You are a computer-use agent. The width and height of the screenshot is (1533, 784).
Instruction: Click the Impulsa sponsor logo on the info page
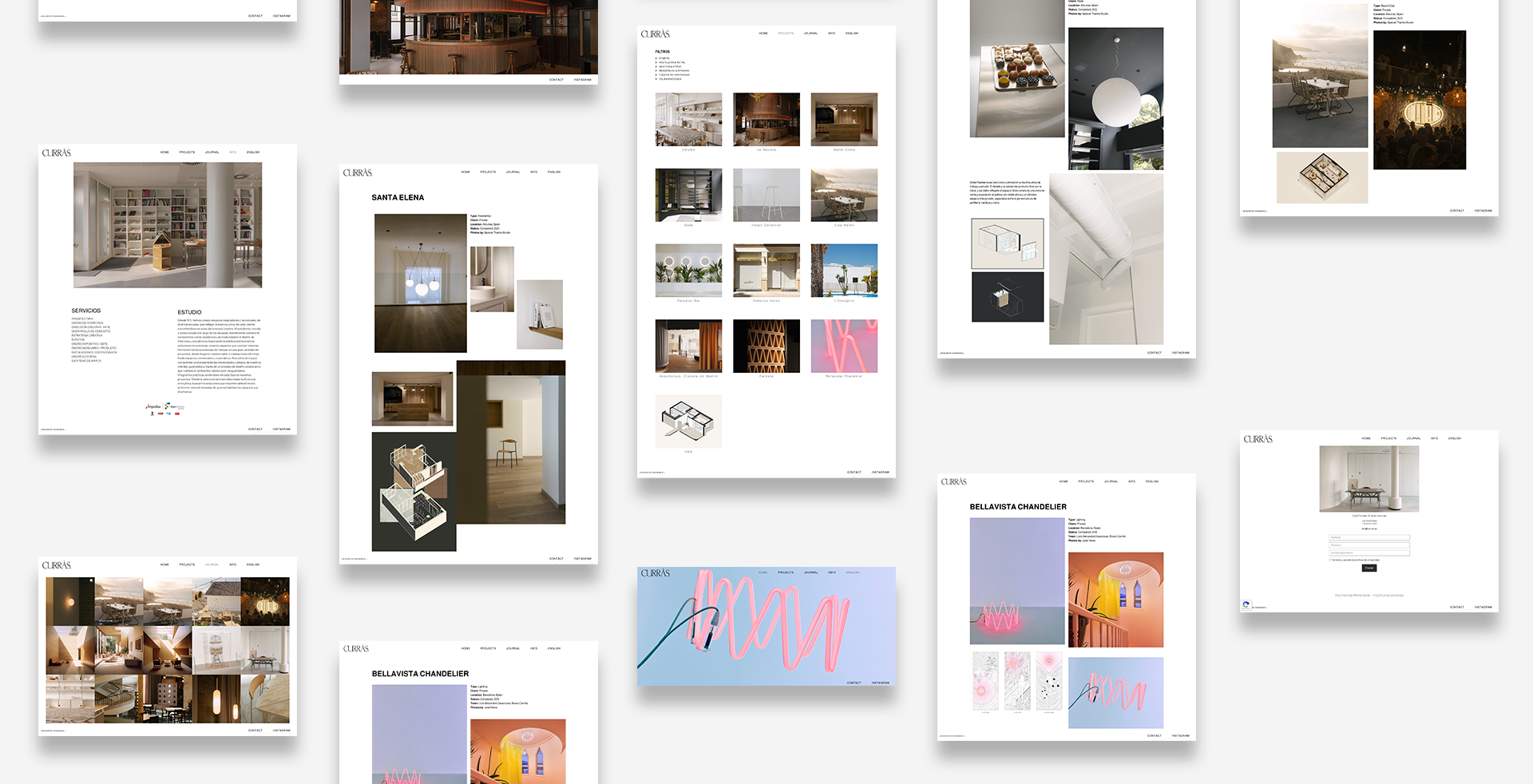[x=153, y=406]
